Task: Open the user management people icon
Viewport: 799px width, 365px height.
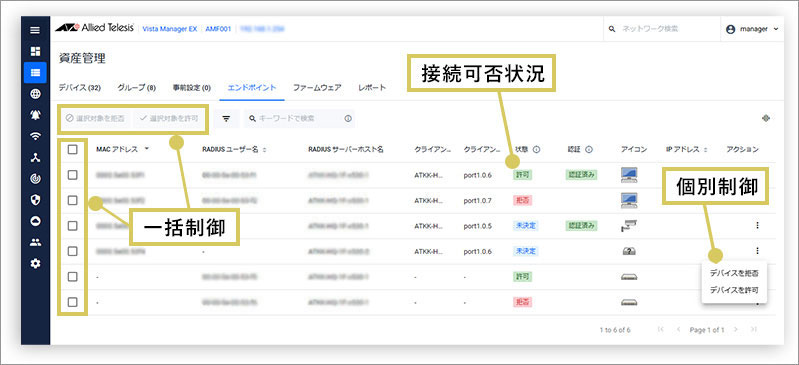Action: click(35, 243)
